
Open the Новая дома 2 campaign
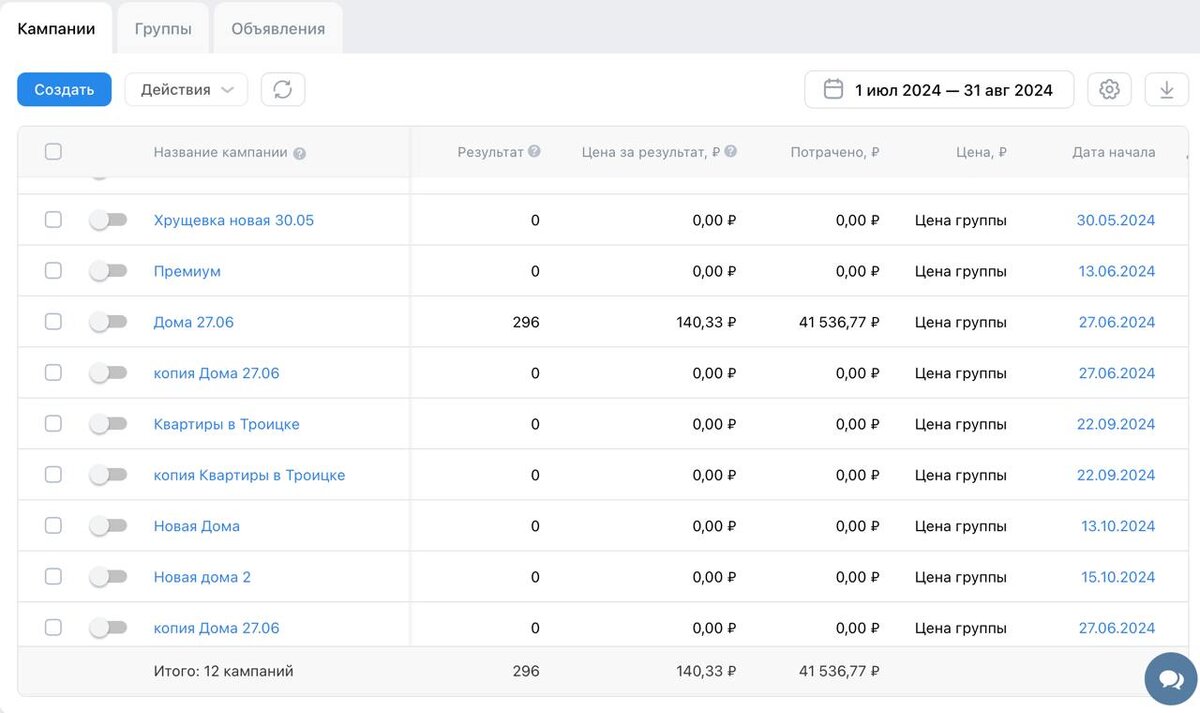click(x=202, y=577)
